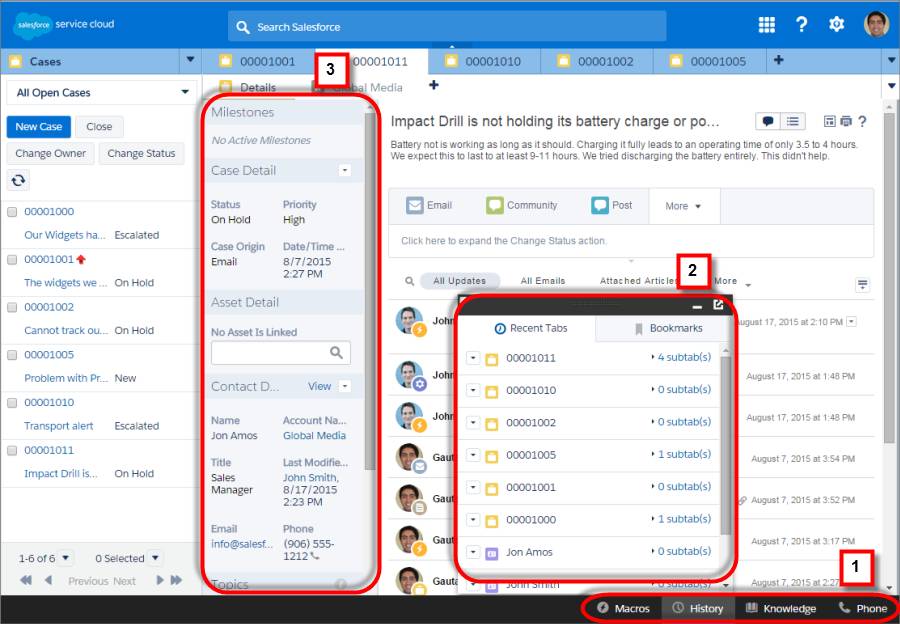Check the box for case 00001010
The height and width of the screenshot is (624, 900).
point(12,402)
